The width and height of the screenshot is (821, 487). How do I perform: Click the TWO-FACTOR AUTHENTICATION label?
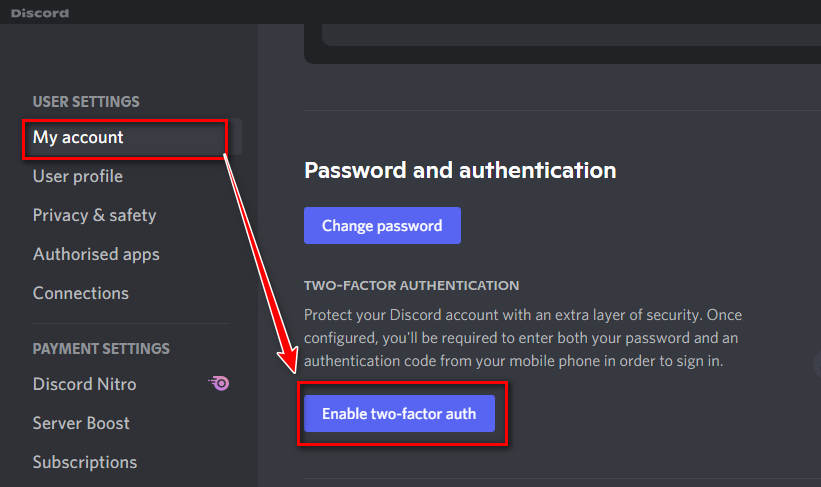(x=412, y=286)
